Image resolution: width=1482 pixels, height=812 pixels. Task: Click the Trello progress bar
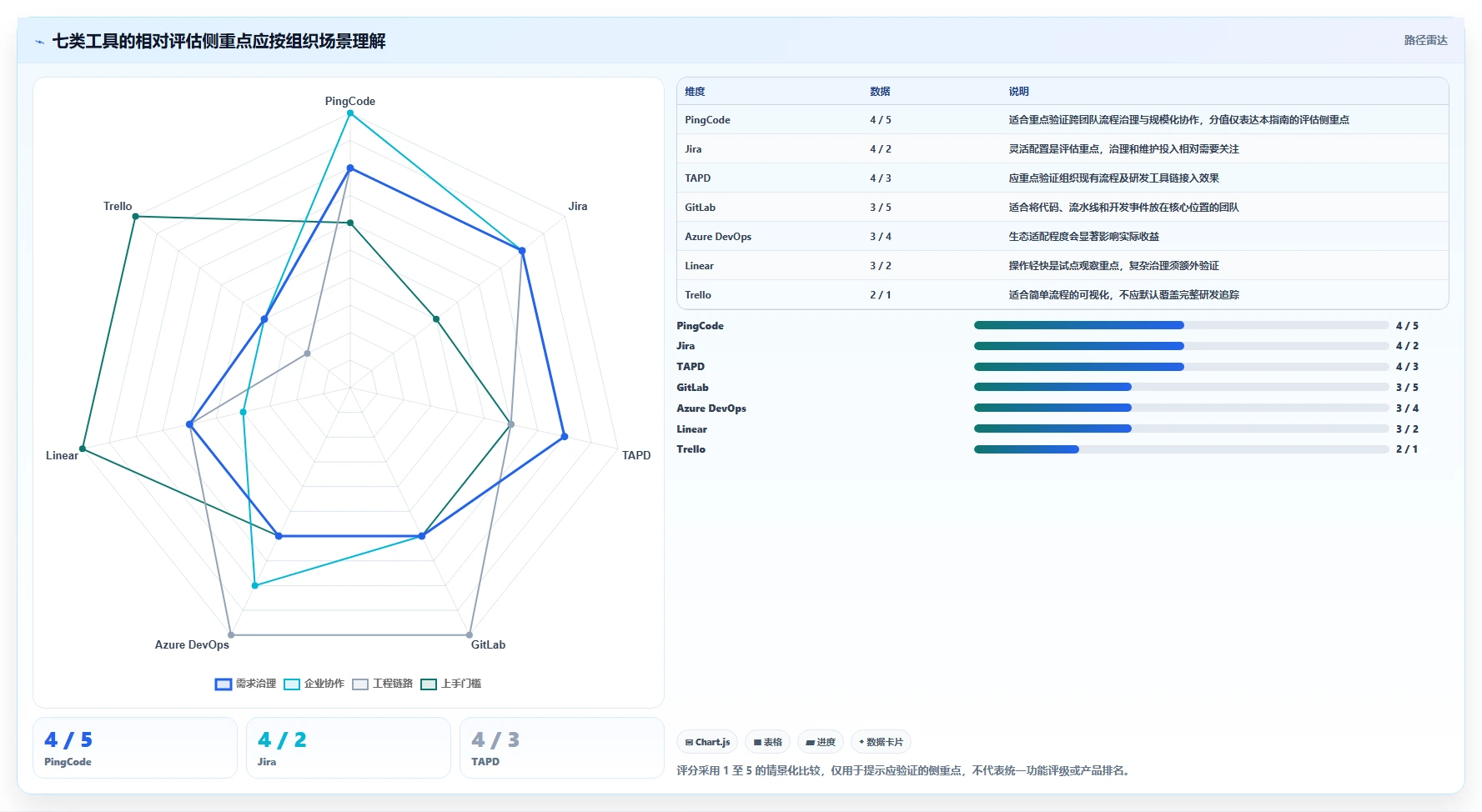pos(1181,449)
